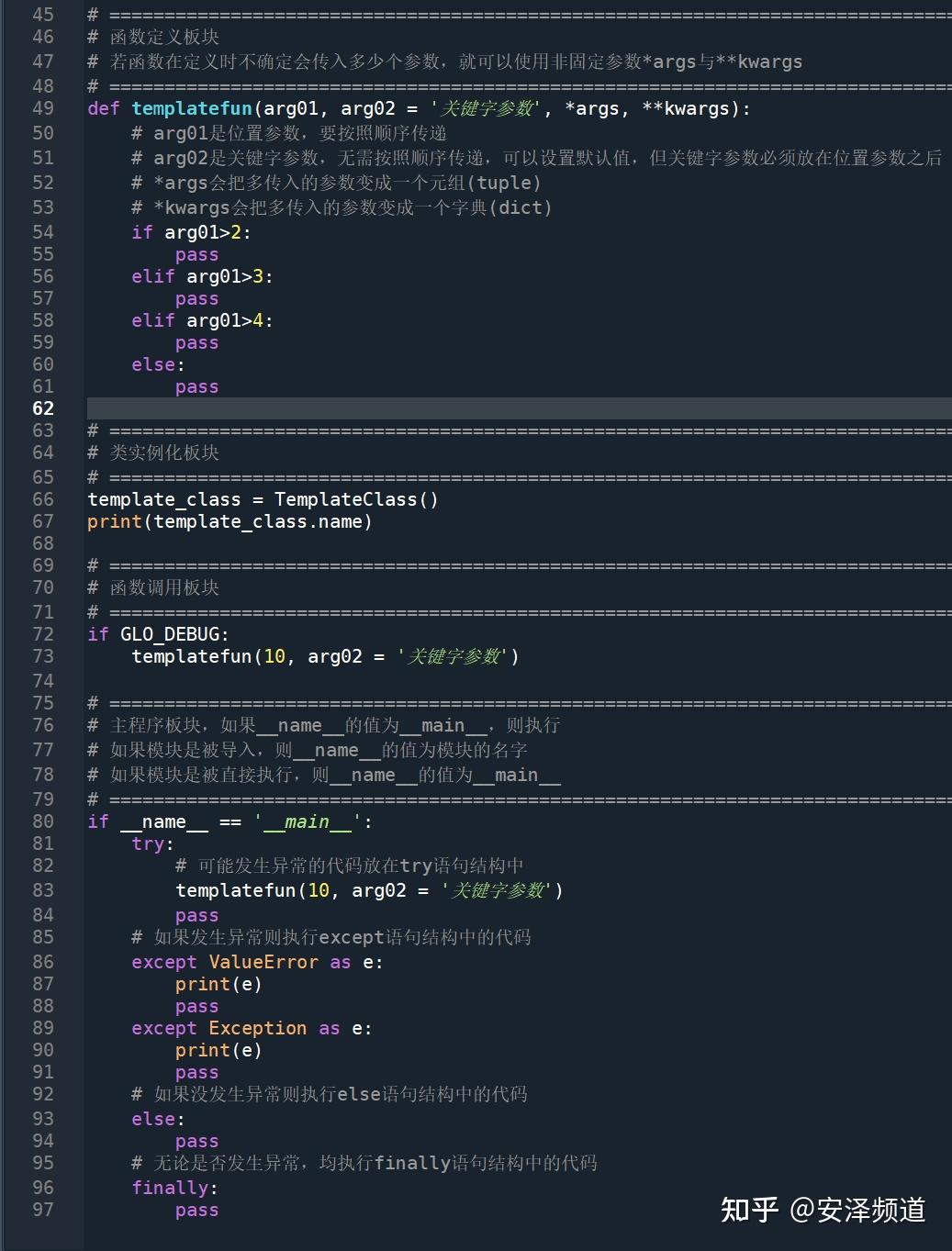
Task: Click line number 49 in the gutter
Action: (42, 108)
